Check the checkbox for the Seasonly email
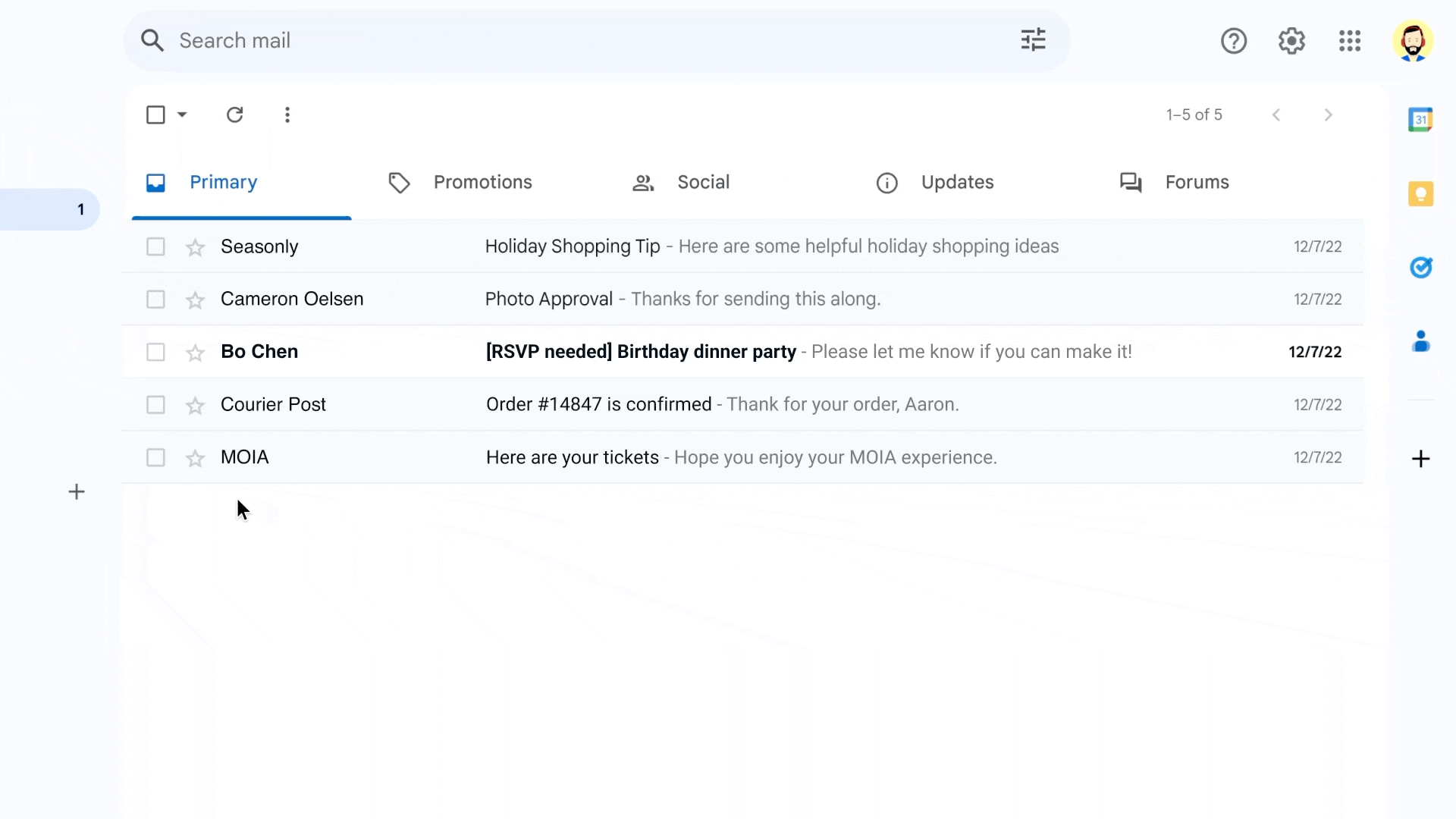The width and height of the screenshot is (1456, 819). [x=155, y=246]
